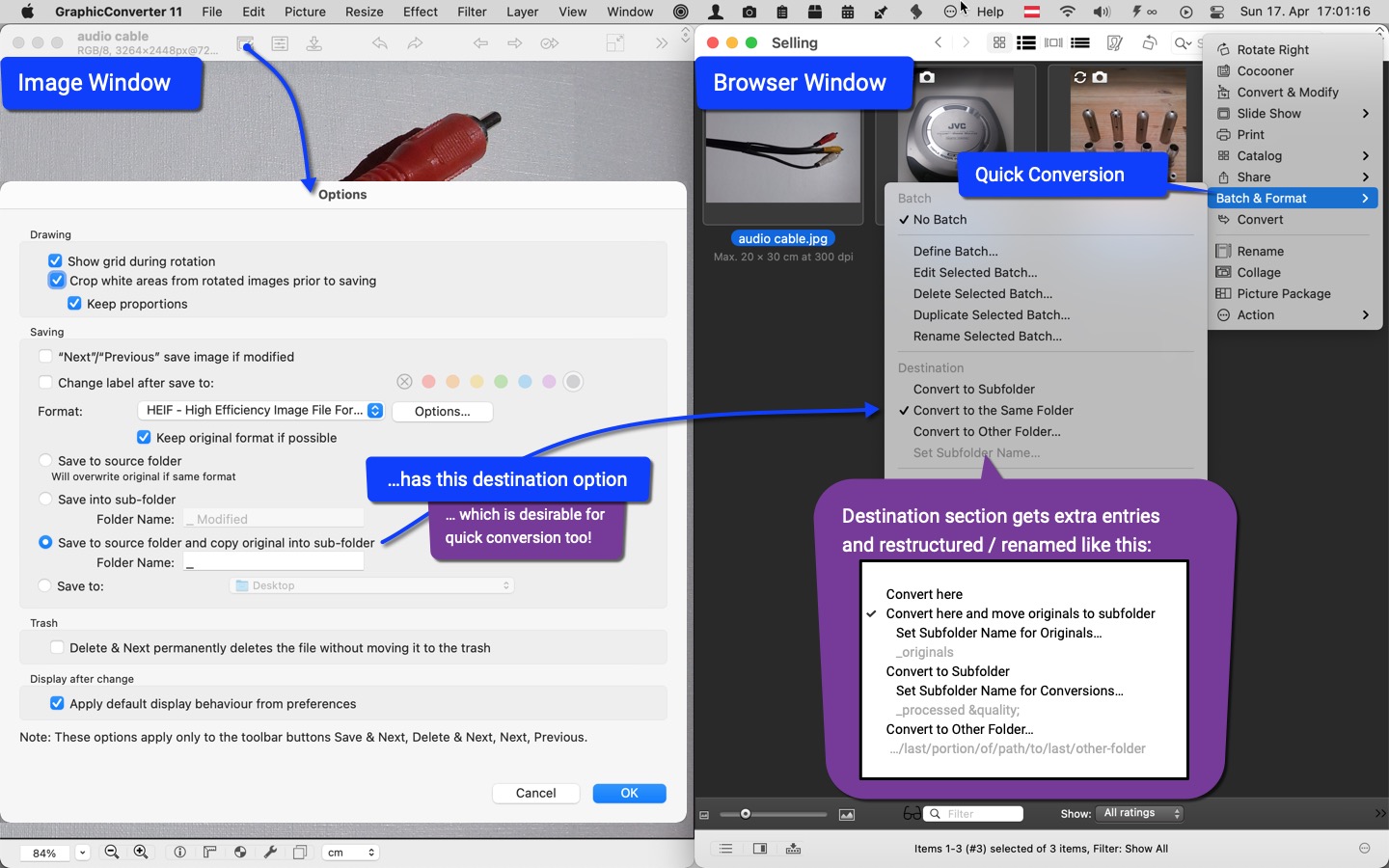Toggle Keep original format if possible
This screenshot has height=868, width=1389.
[x=144, y=437]
